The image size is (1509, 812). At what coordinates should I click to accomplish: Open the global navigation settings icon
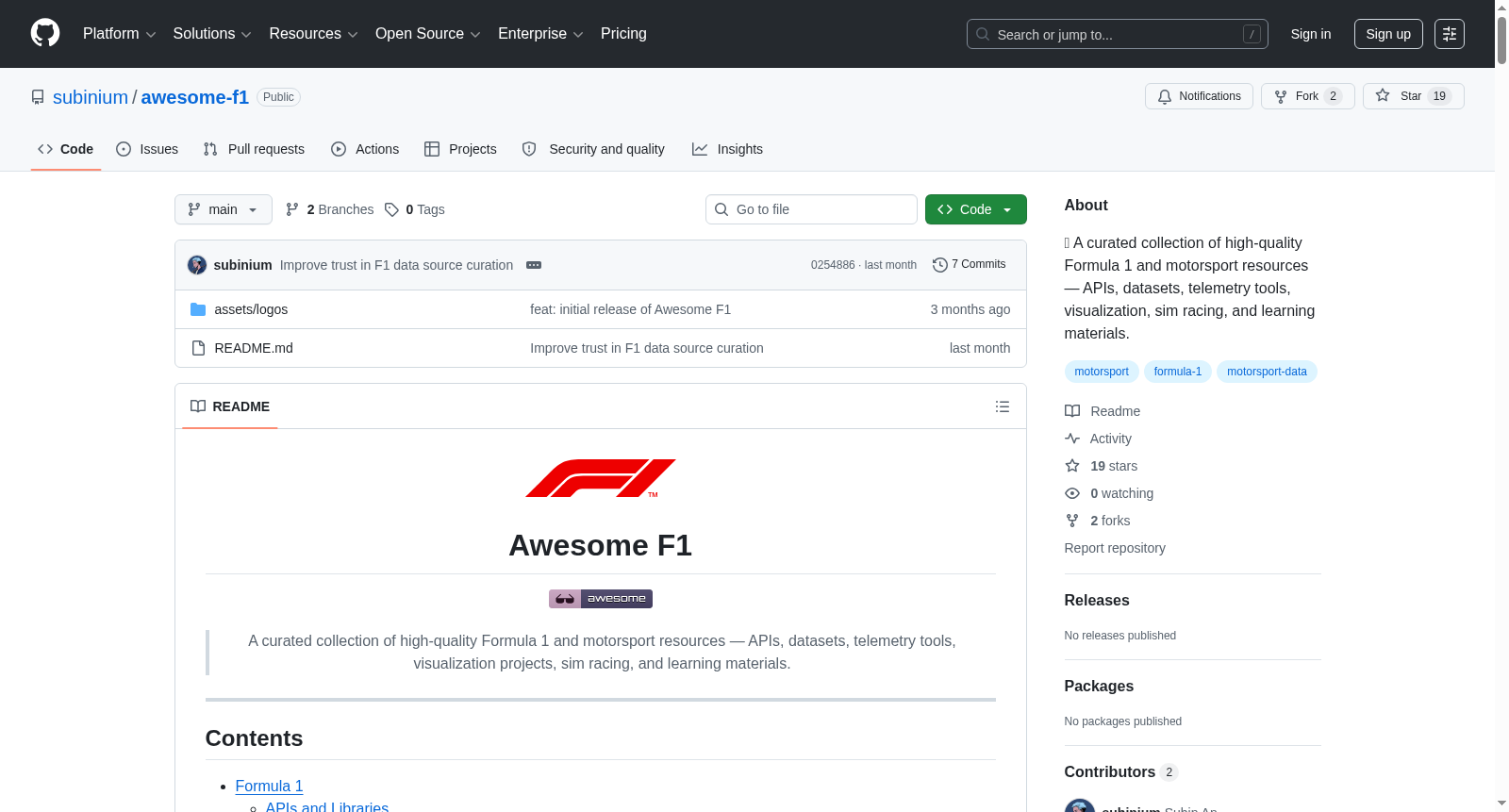click(x=1450, y=34)
